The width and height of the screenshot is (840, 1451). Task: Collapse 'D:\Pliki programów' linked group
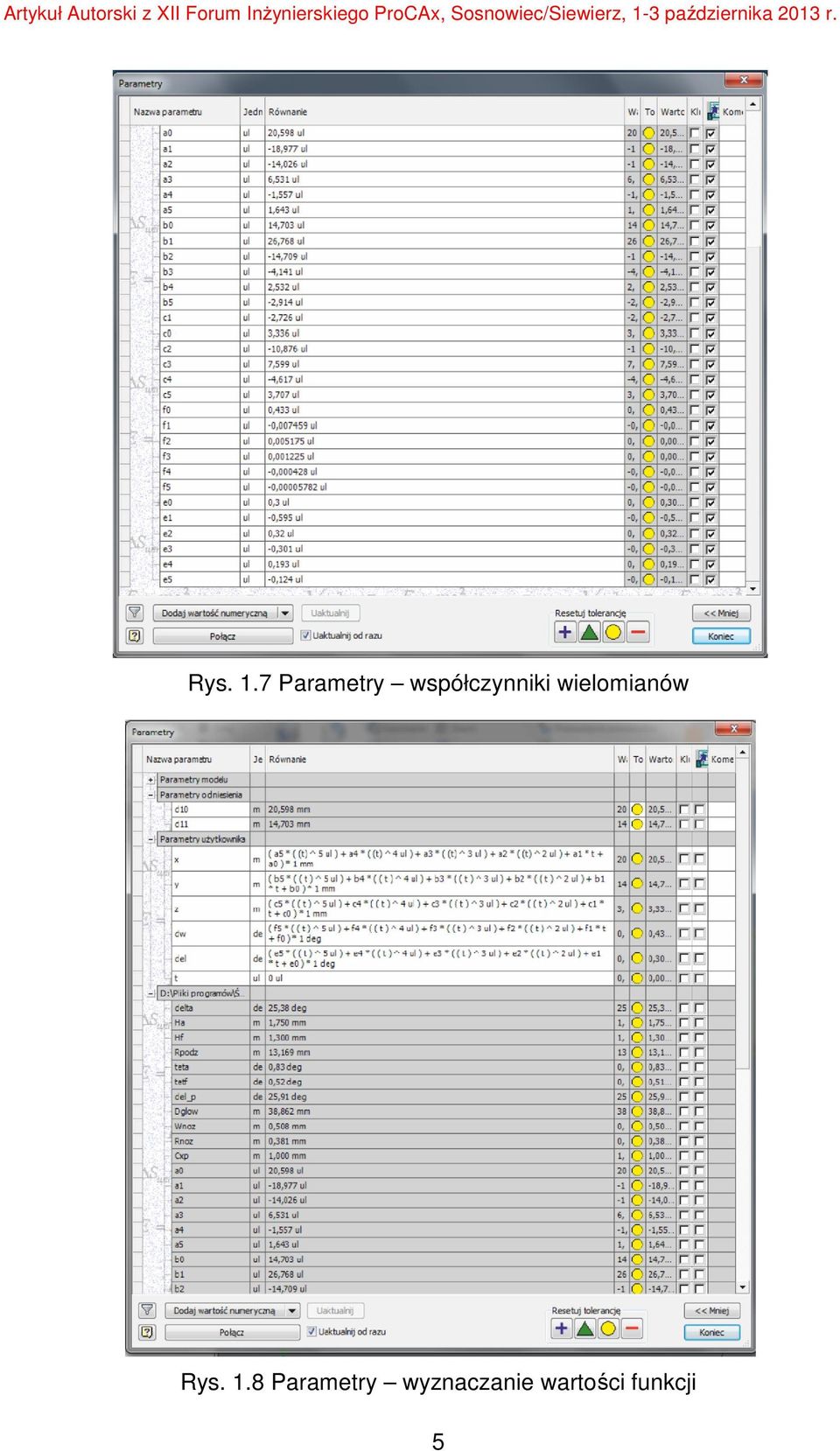[x=150, y=993]
